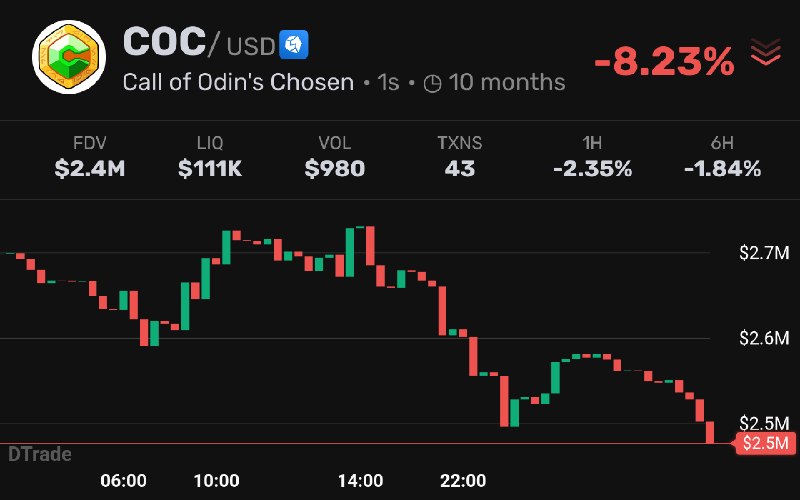Click the red triple-chevron down arrows icon
The width and height of the screenshot is (800, 500).
tap(765, 52)
